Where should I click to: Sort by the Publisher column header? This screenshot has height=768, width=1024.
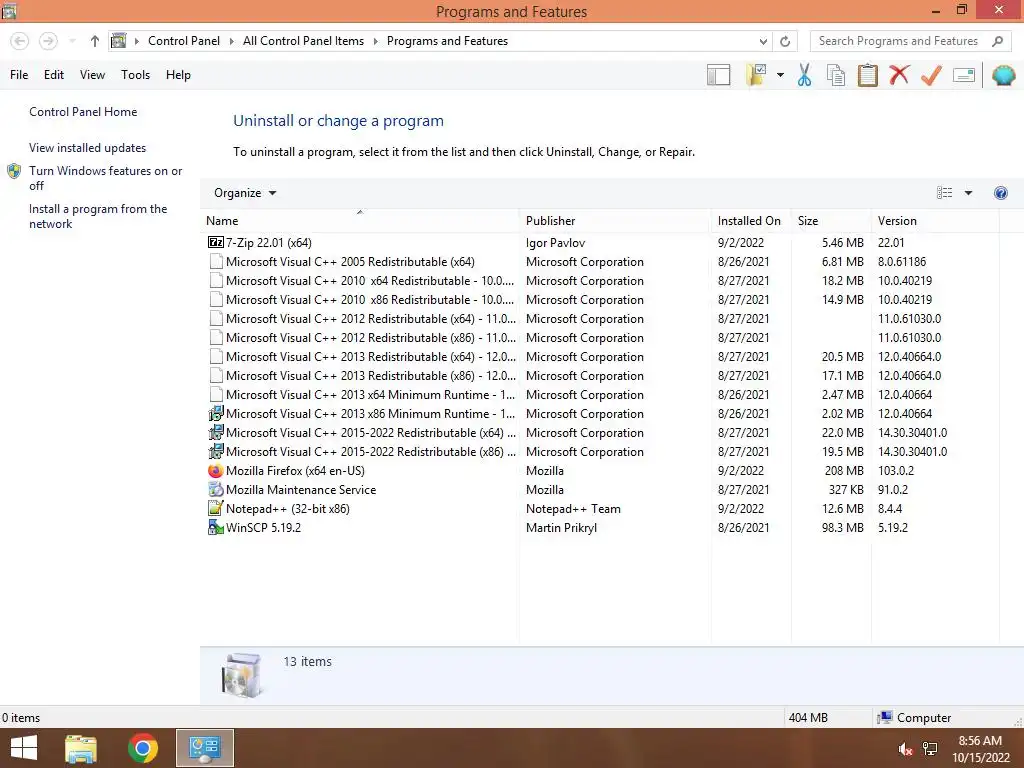pyautogui.click(x=615, y=221)
